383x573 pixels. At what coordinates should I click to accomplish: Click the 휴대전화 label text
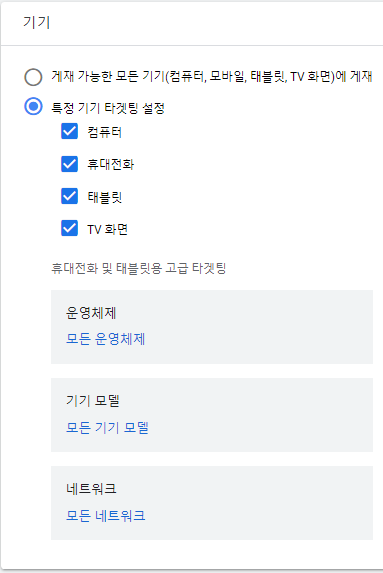tap(110, 164)
